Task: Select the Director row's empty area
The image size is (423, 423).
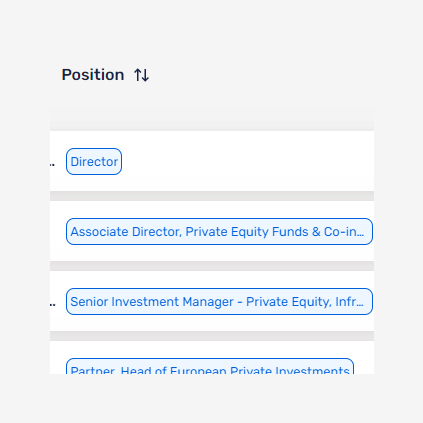Action: click(248, 161)
